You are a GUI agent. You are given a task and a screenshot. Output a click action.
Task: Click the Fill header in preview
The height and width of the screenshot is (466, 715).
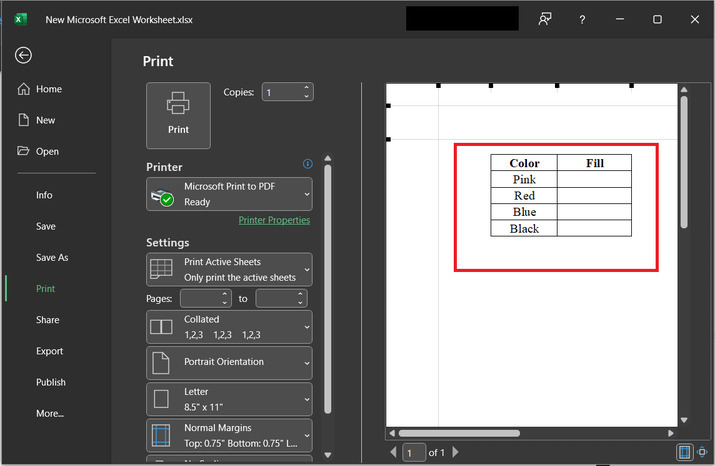coord(595,163)
